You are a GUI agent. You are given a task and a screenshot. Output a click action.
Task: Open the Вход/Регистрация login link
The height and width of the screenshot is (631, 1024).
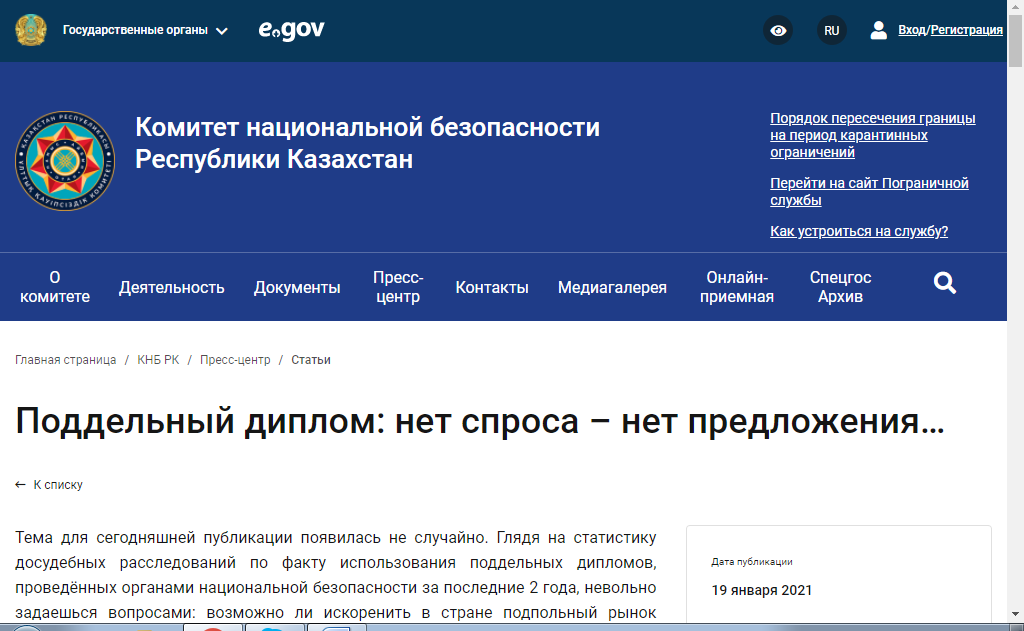point(950,30)
